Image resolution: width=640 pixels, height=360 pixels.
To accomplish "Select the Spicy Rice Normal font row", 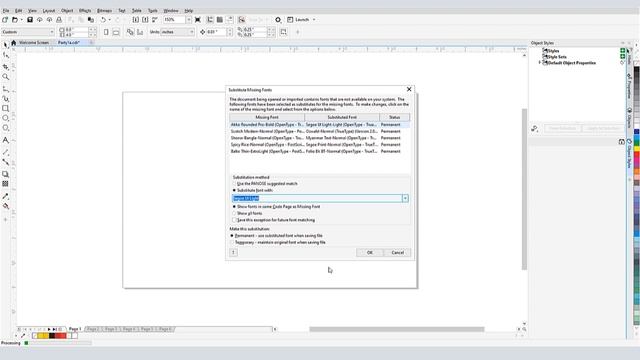I will [x=320, y=145].
